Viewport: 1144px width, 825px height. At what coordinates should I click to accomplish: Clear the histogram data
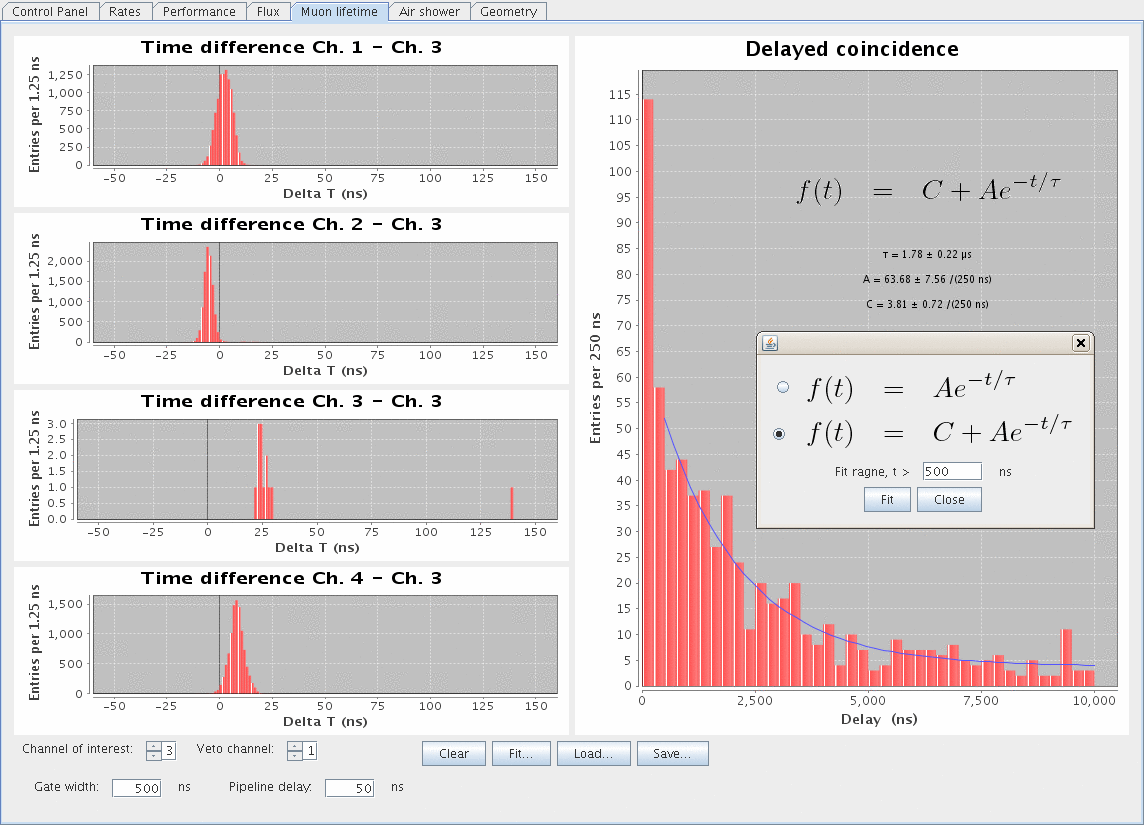453,754
